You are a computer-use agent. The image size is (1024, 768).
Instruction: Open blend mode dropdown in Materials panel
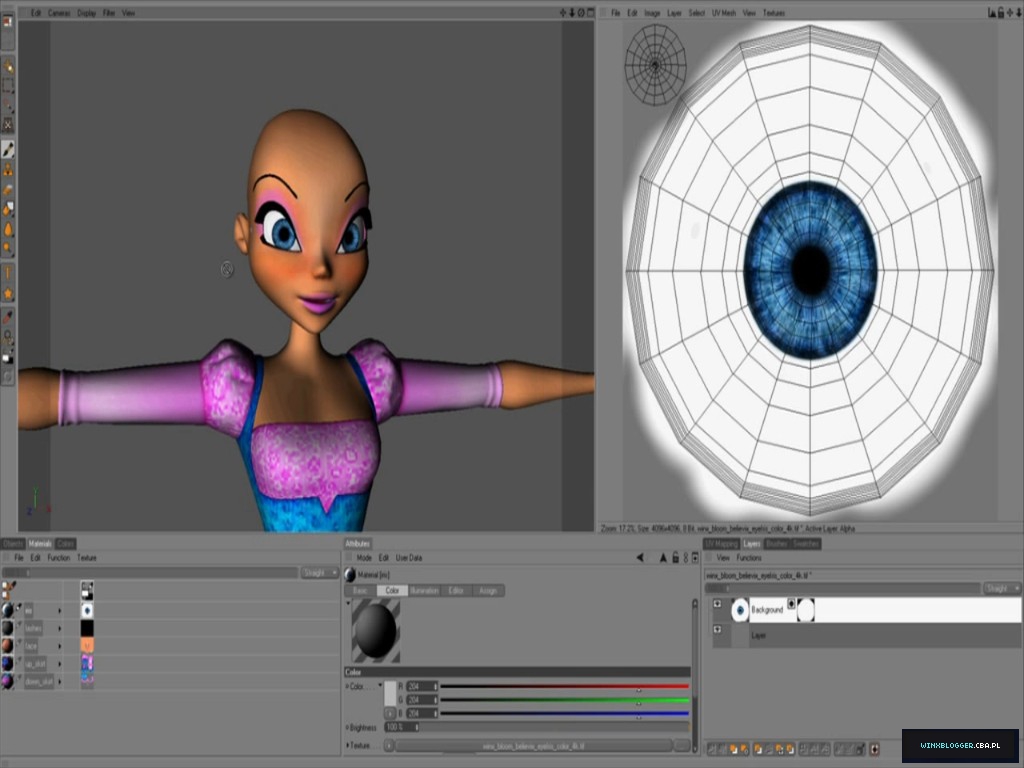point(319,573)
